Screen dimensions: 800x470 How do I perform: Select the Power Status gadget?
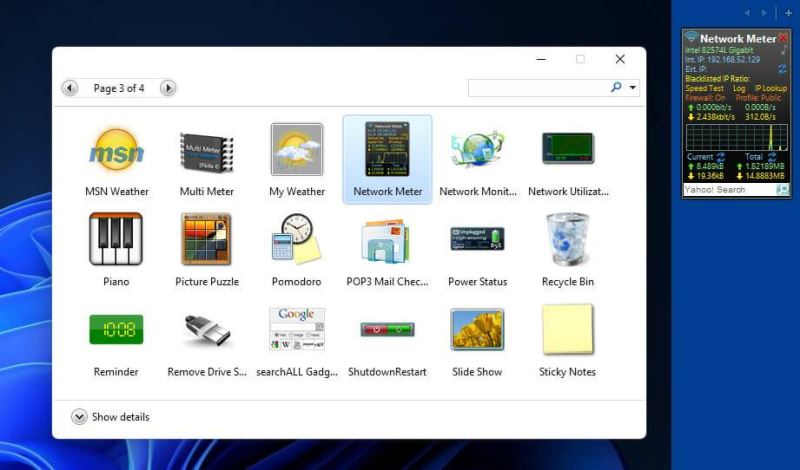477,241
